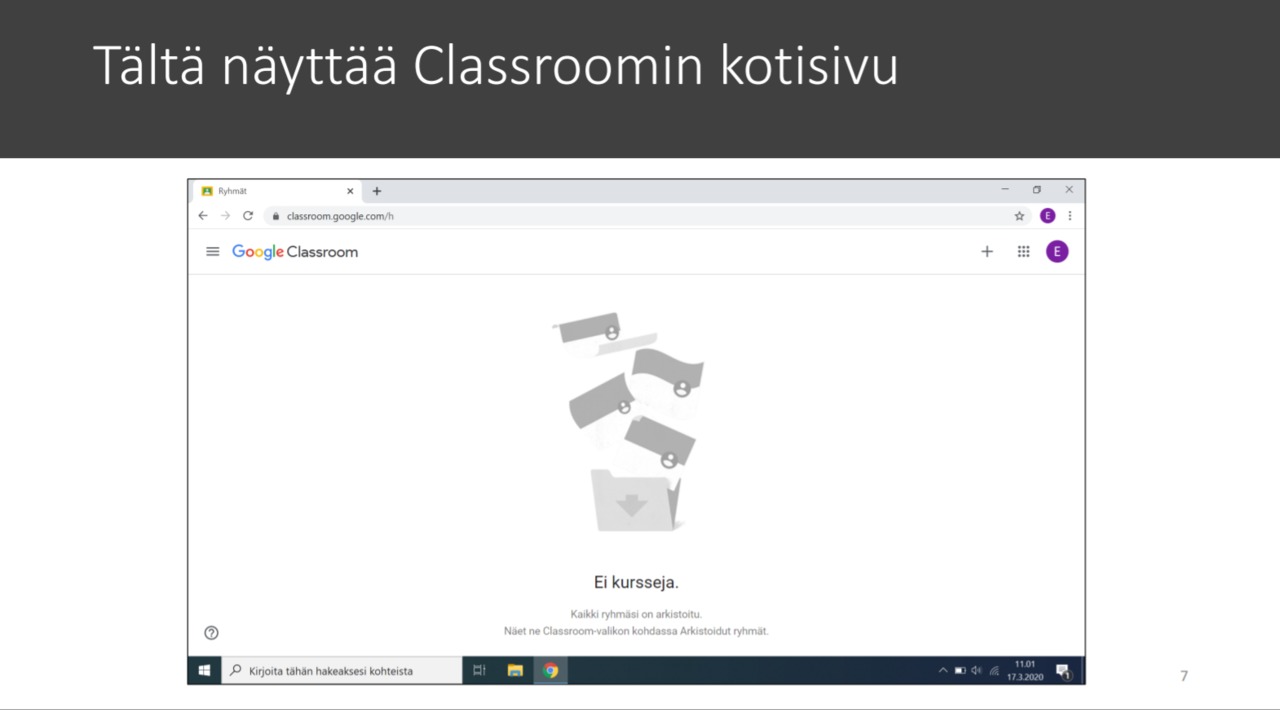The height and width of the screenshot is (710, 1280).
Task: Check the battery status icon
Action: point(960,670)
